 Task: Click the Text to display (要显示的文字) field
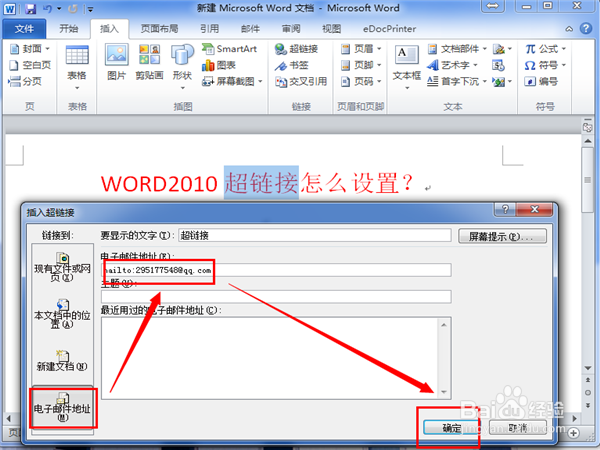[x=315, y=235]
